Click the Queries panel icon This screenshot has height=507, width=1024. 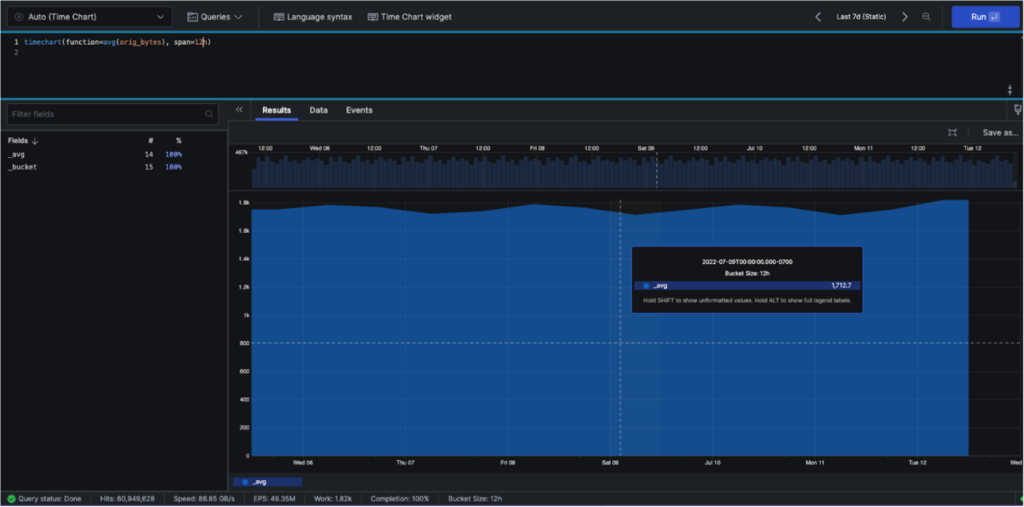click(193, 17)
